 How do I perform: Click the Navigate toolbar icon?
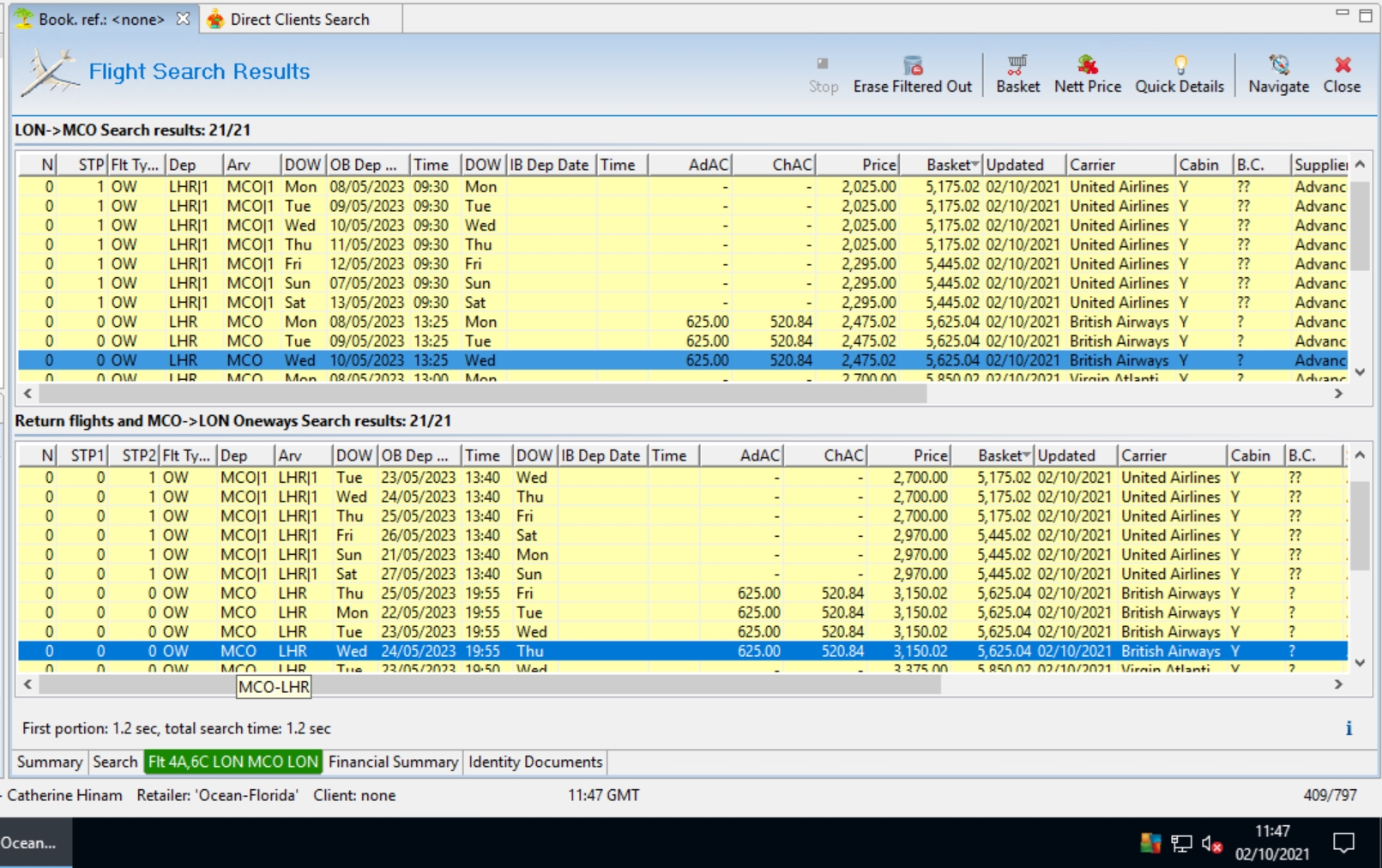[1278, 66]
